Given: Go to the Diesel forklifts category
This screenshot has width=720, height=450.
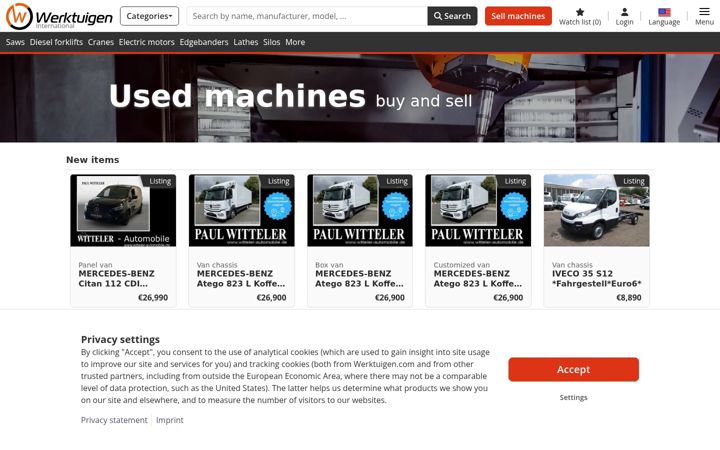Looking at the screenshot, I should [56, 42].
